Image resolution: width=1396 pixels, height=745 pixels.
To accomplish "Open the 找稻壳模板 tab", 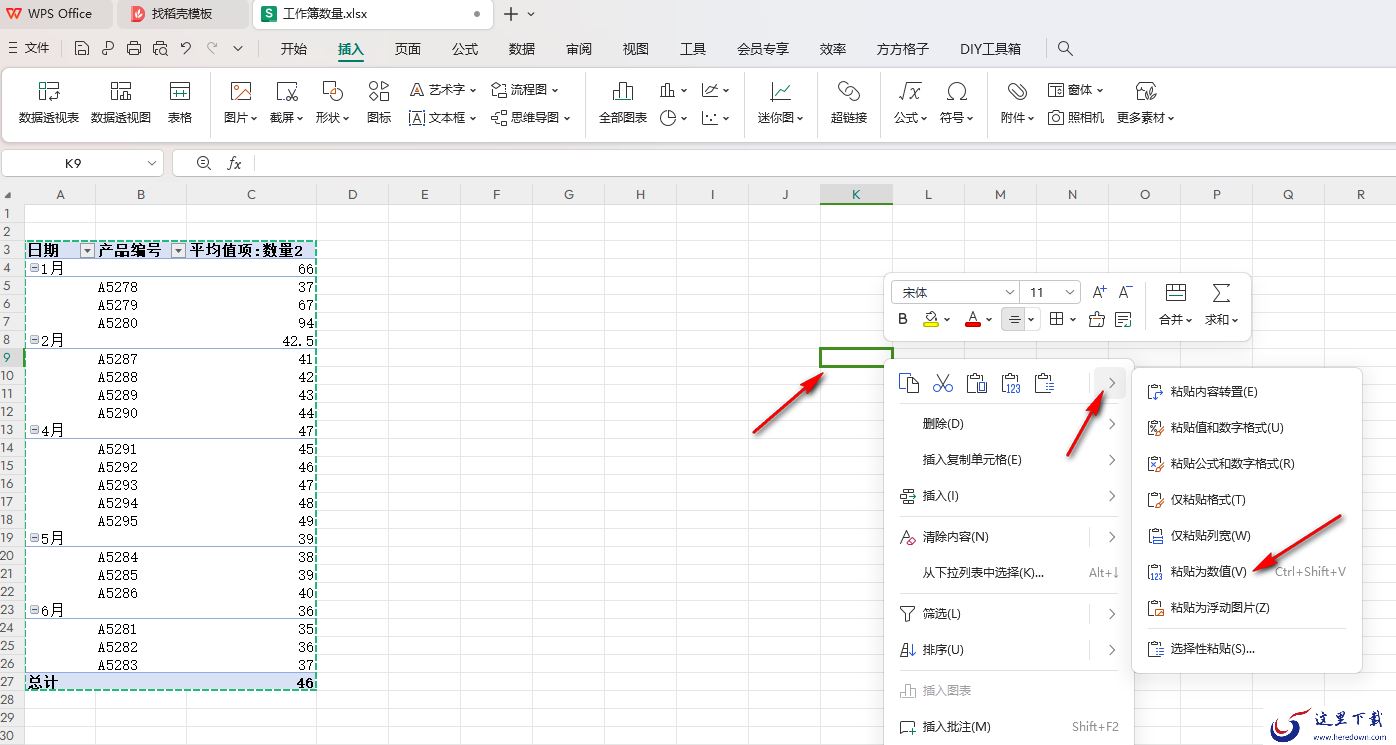I will tap(182, 14).
